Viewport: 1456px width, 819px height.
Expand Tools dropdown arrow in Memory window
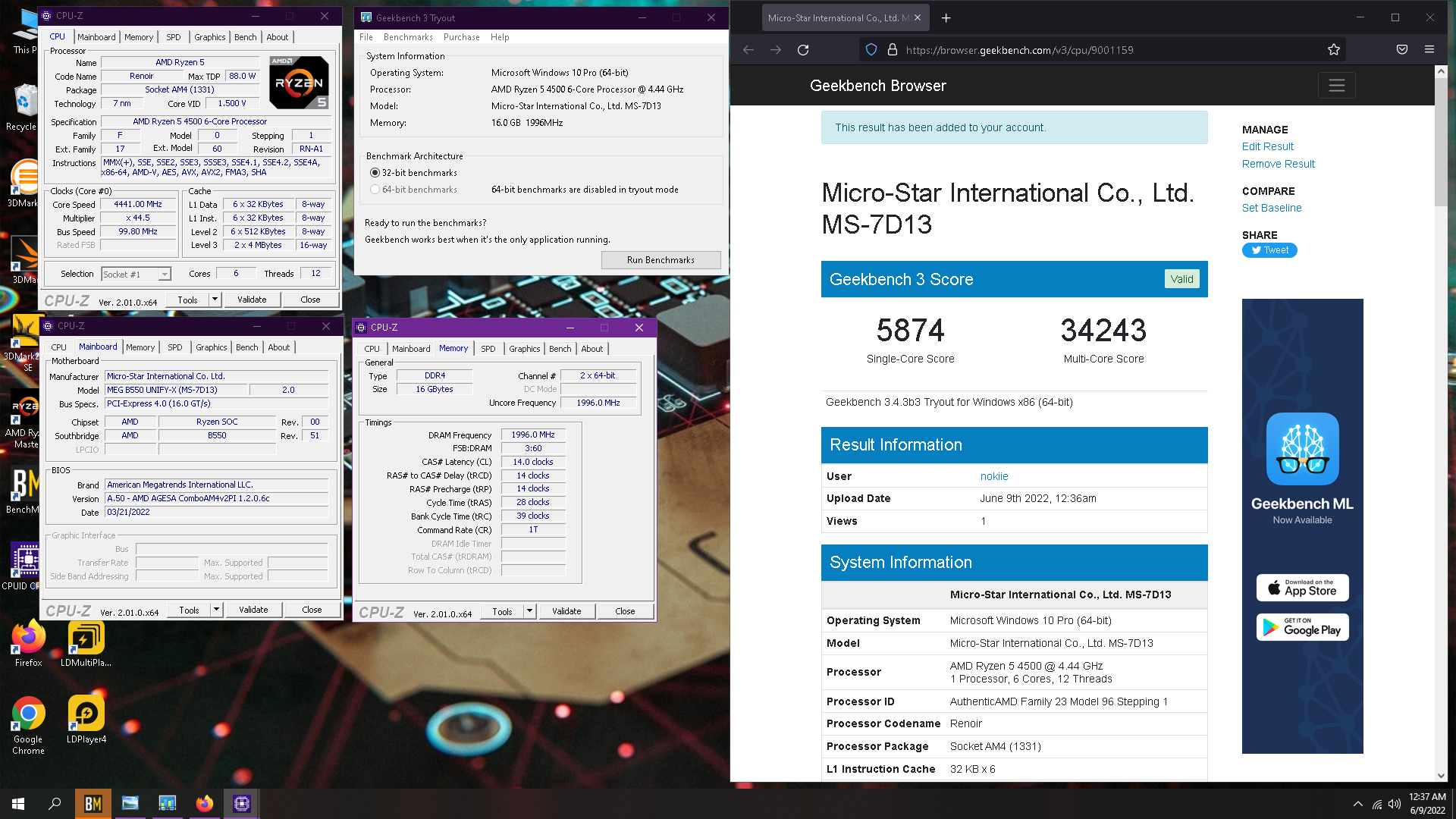[529, 611]
